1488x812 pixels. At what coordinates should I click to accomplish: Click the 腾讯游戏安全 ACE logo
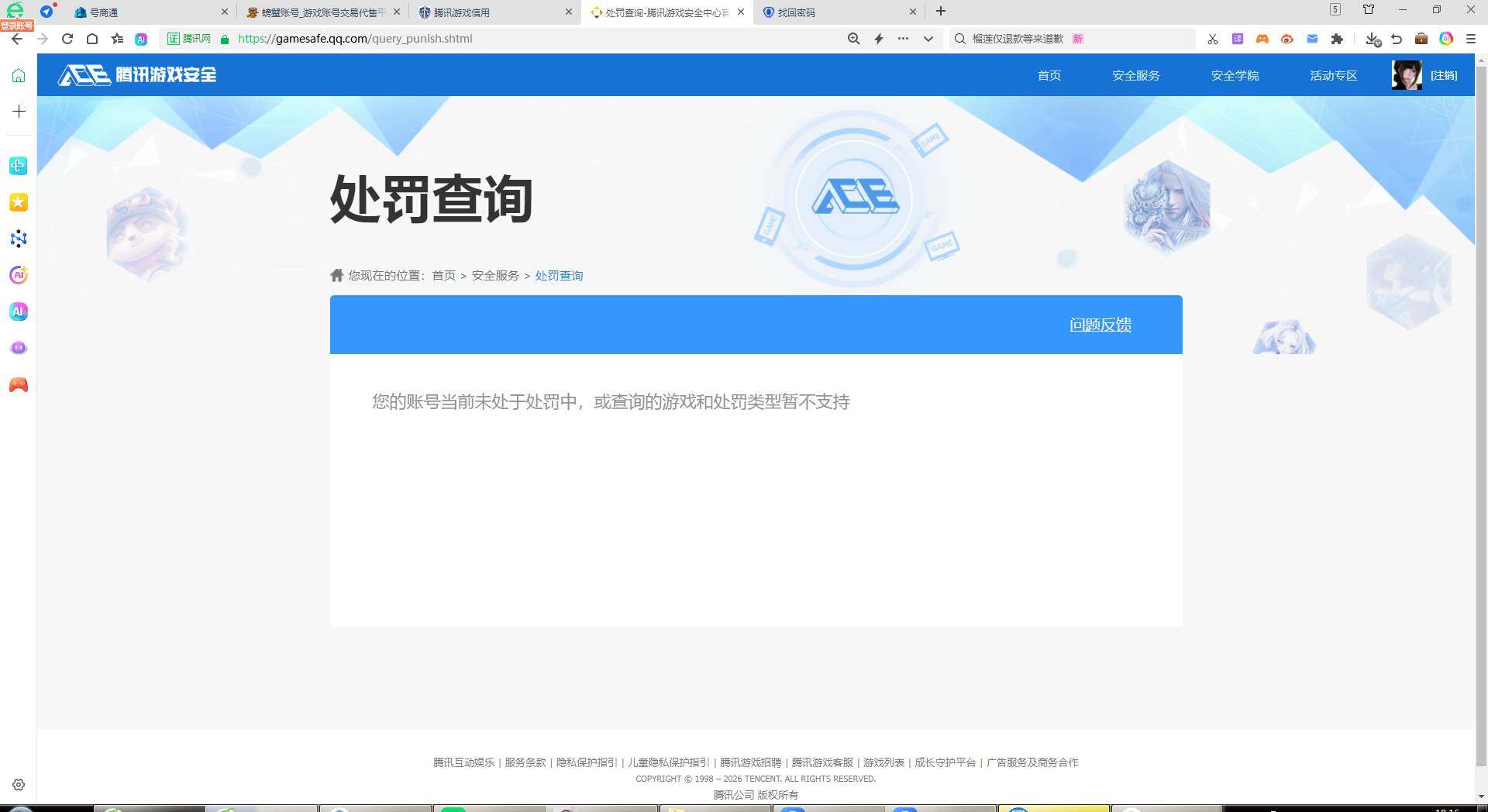click(x=137, y=74)
